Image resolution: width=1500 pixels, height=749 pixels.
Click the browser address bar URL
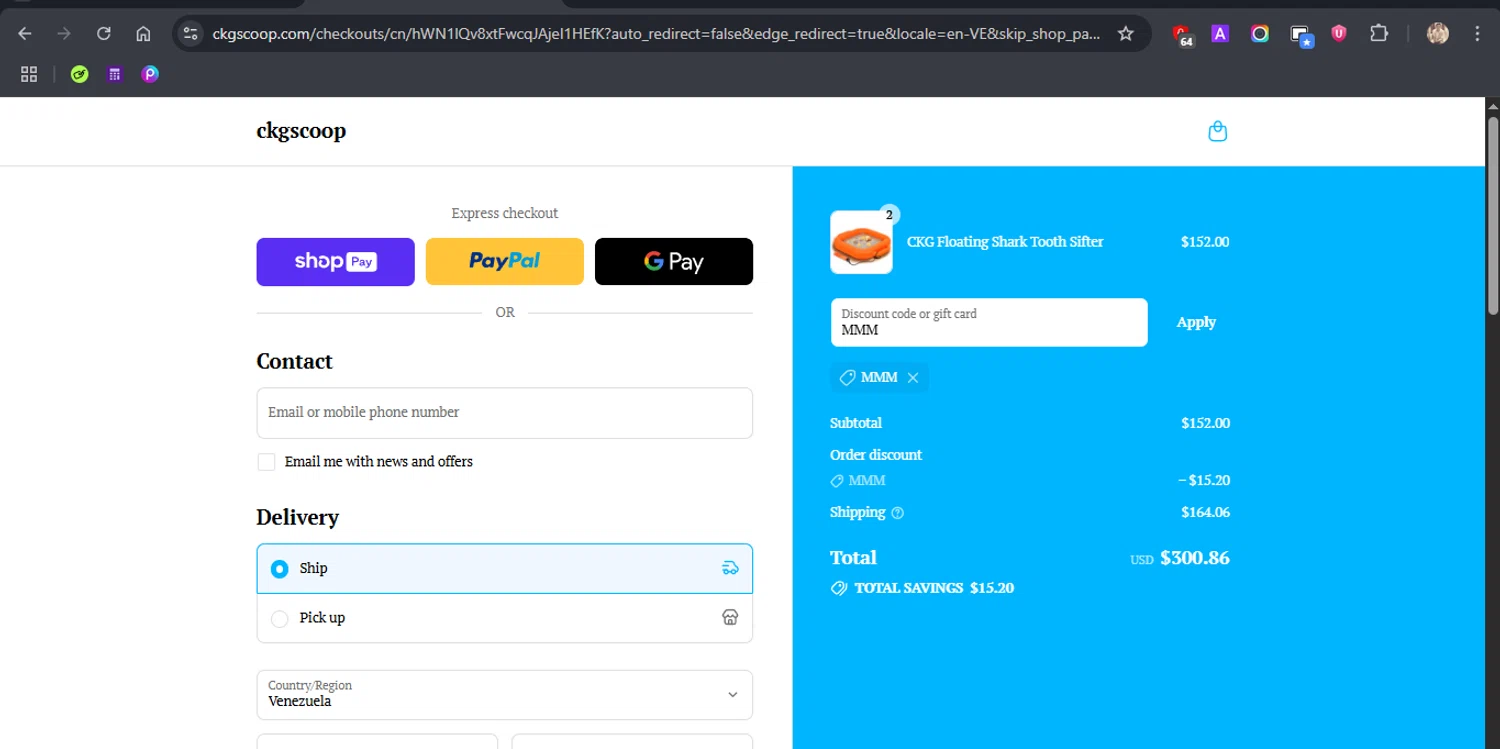click(656, 34)
